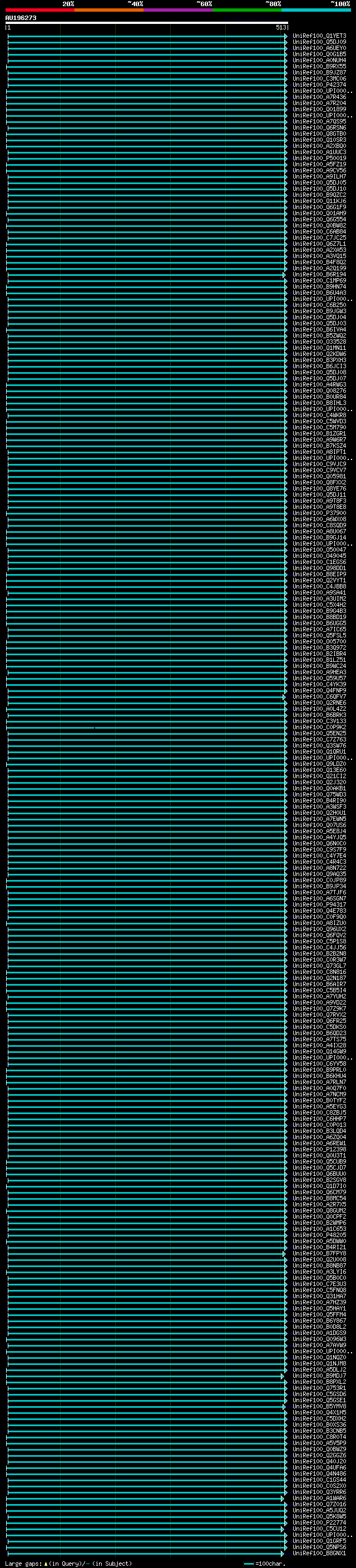Click the UniRef100_C6QFV7 hit label
Viewport: 356px width, 1568px height.
[319, 697]
